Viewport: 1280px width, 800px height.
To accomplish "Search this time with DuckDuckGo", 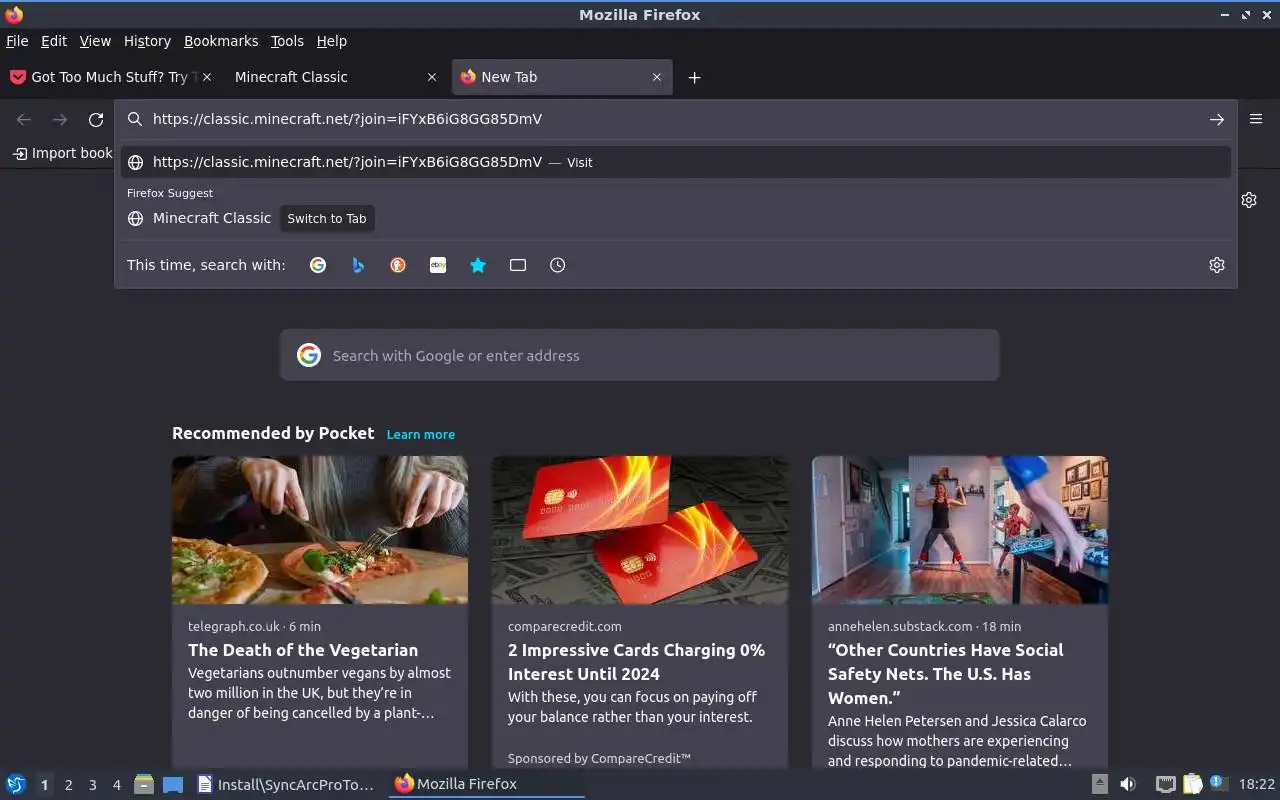I will (x=398, y=265).
